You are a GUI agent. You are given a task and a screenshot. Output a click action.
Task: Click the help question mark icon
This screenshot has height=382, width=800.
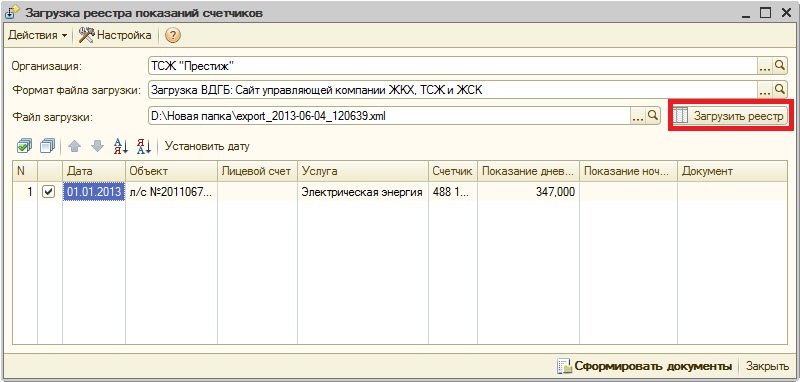click(173, 35)
